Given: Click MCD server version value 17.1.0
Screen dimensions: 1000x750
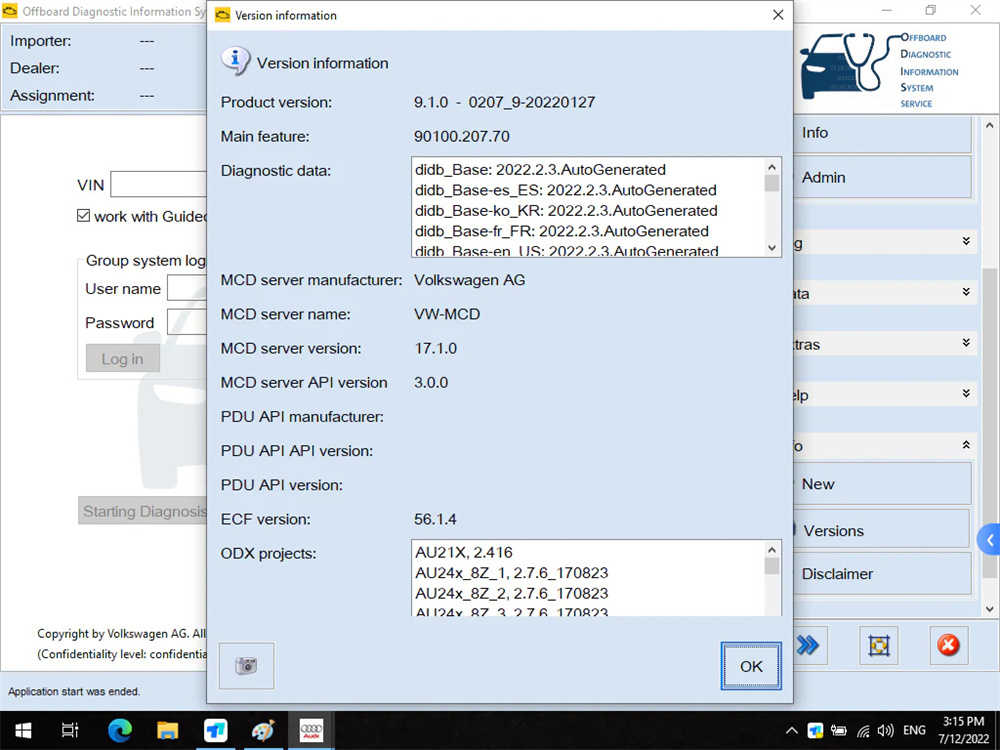Looking at the screenshot, I should (x=436, y=348).
